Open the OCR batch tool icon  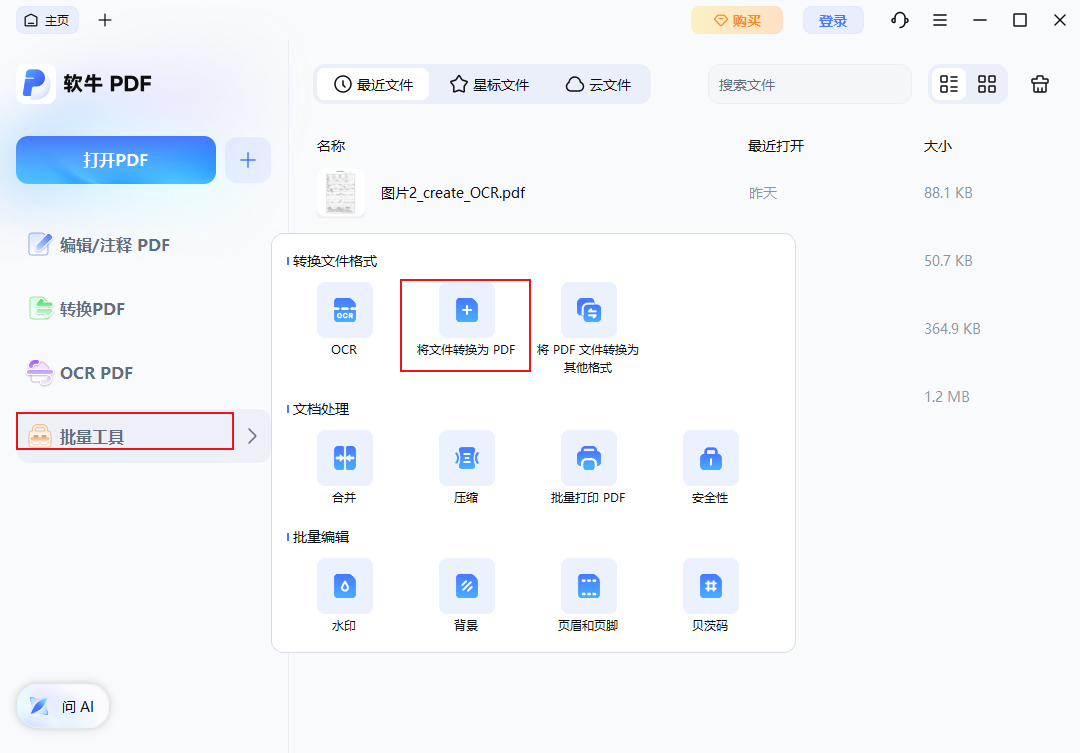pos(344,310)
